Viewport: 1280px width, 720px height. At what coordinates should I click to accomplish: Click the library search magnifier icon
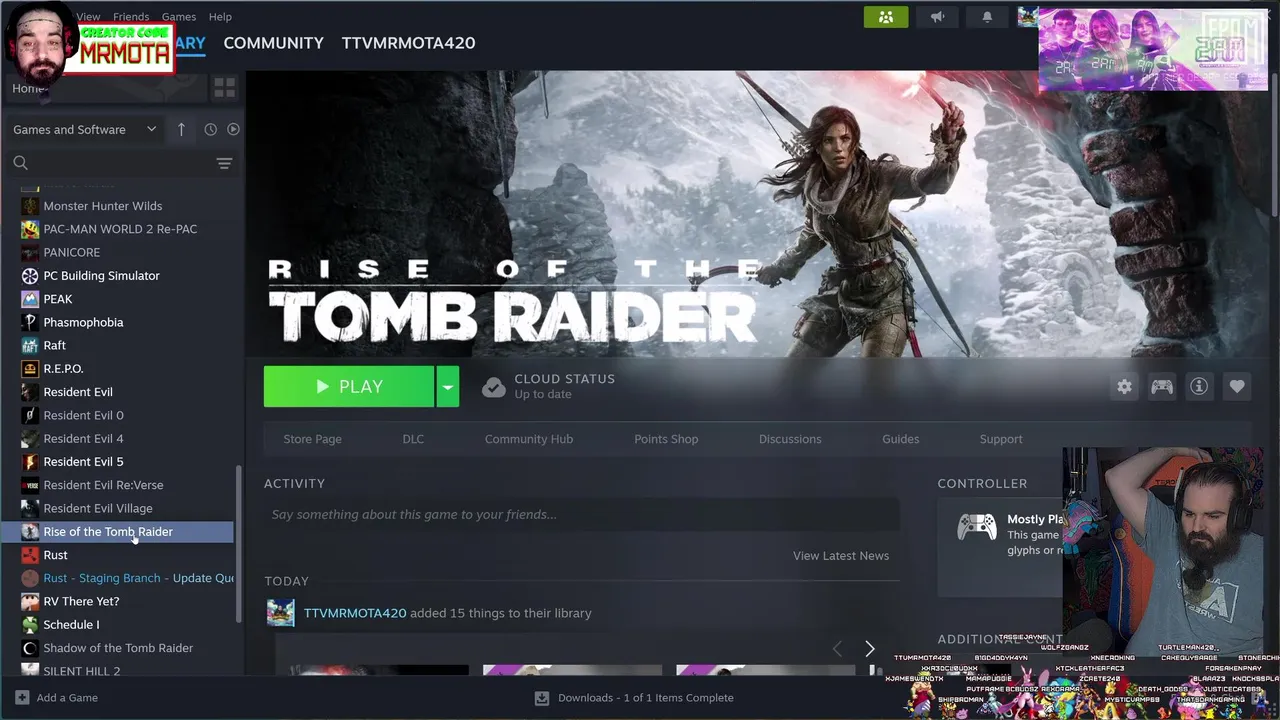[x=20, y=162]
